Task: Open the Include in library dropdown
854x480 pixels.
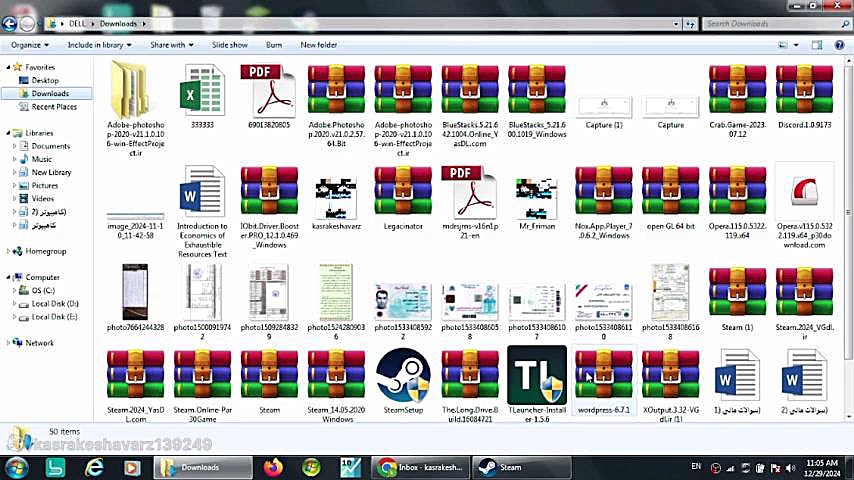Action: coord(99,45)
